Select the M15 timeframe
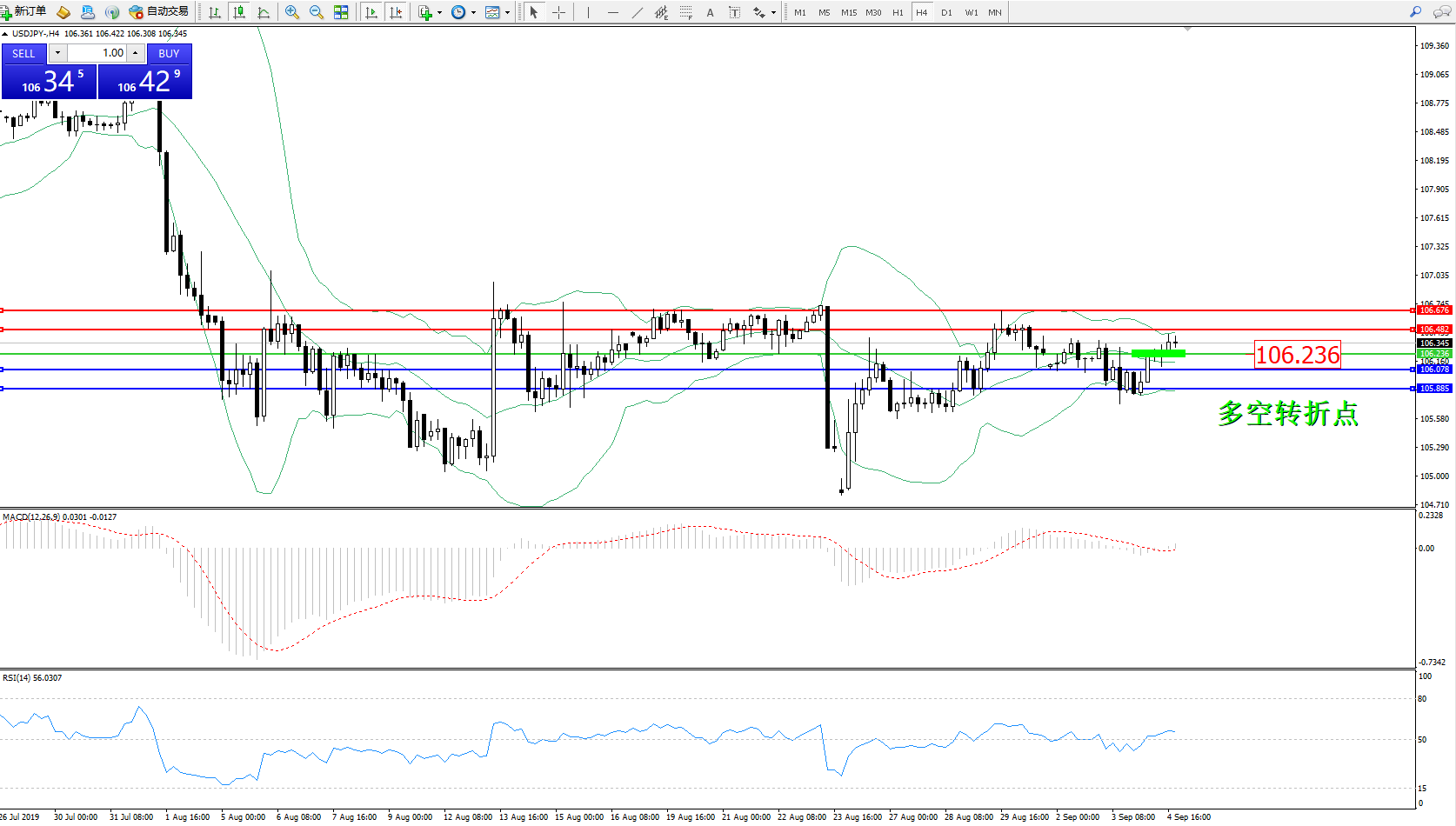 849,12
